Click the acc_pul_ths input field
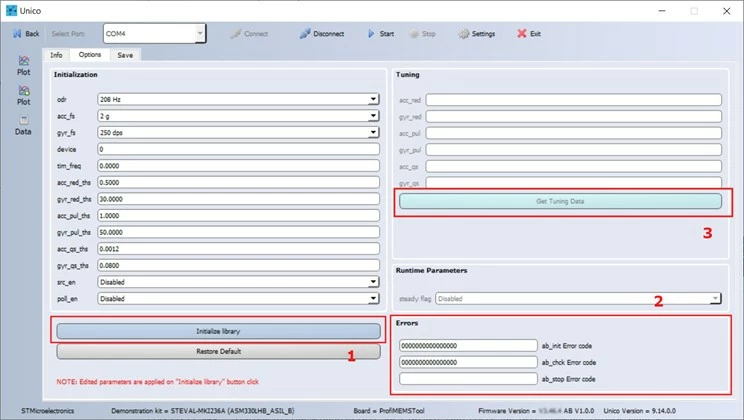The image size is (744, 420). click(238, 215)
